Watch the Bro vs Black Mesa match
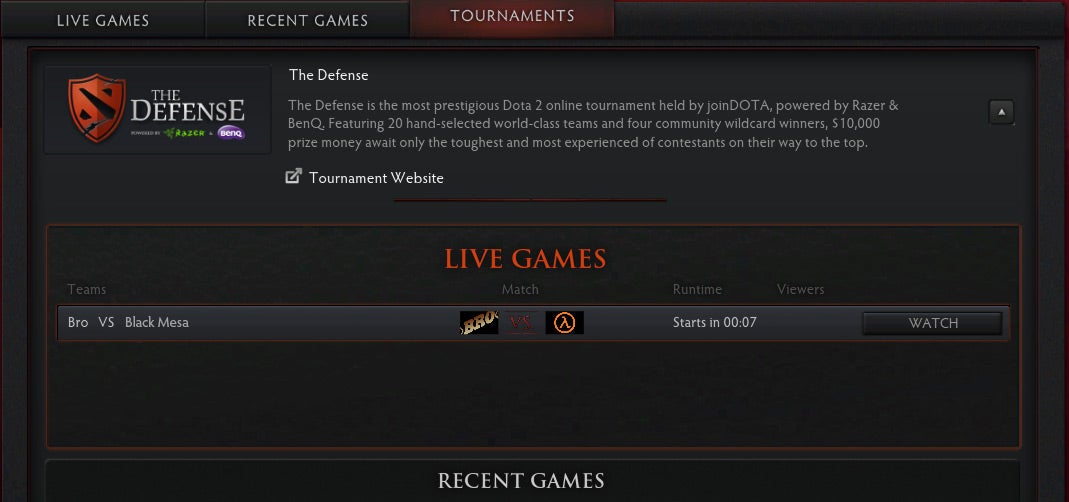 tap(932, 323)
